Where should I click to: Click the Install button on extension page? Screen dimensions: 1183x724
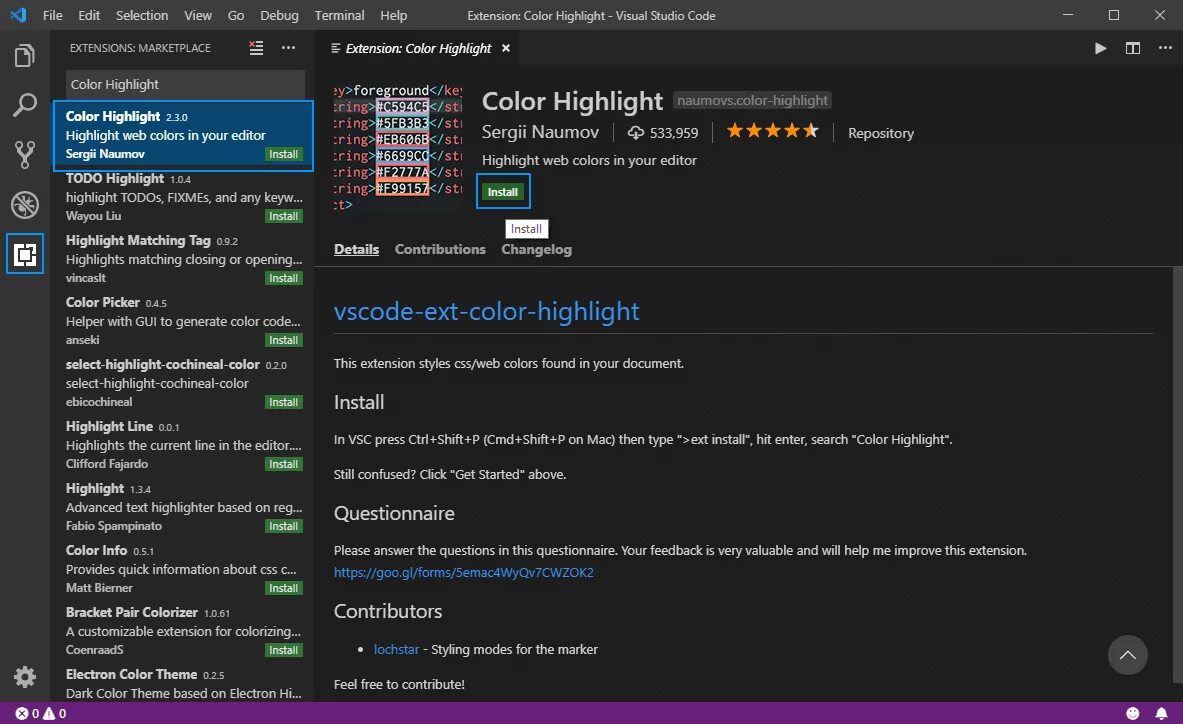(502, 192)
